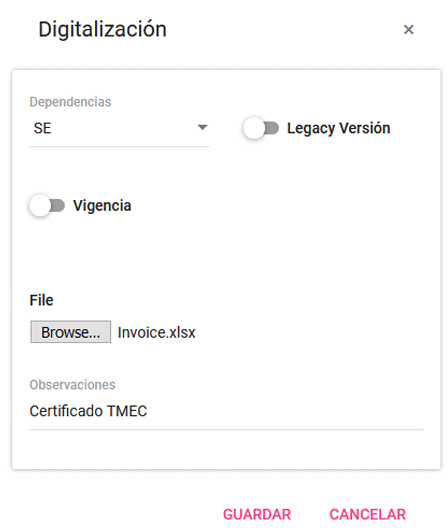Enable the Legacy Versión switch
447x532 pixels.
coord(261,128)
